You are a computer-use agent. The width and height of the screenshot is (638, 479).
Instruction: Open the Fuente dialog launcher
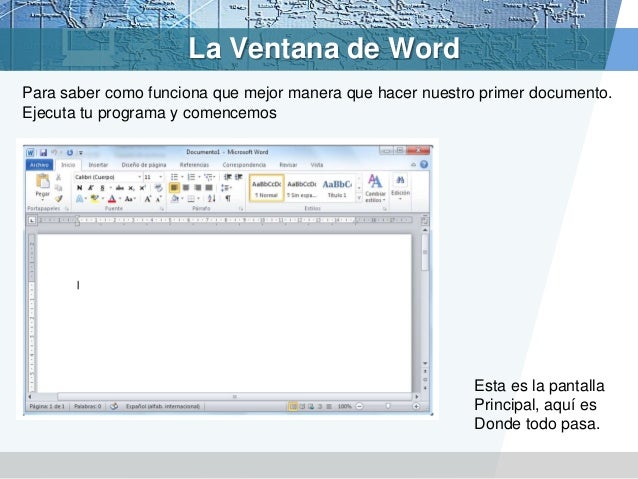pos(162,209)
